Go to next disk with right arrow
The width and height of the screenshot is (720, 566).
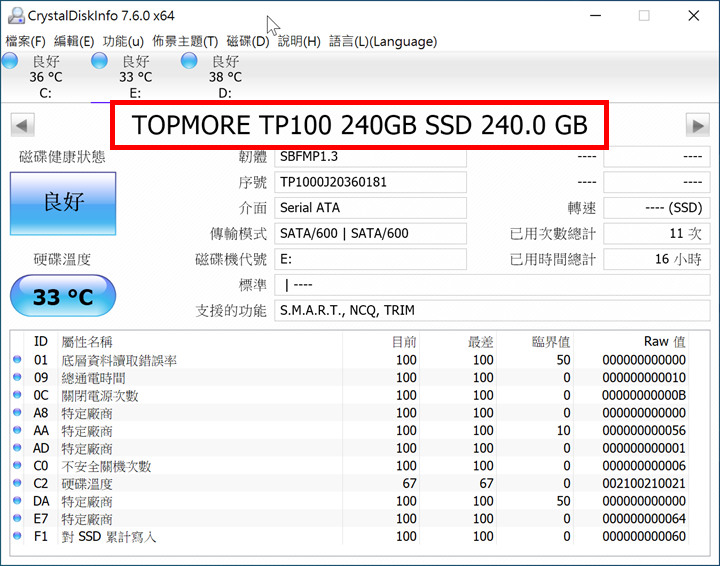coord(698,125)
